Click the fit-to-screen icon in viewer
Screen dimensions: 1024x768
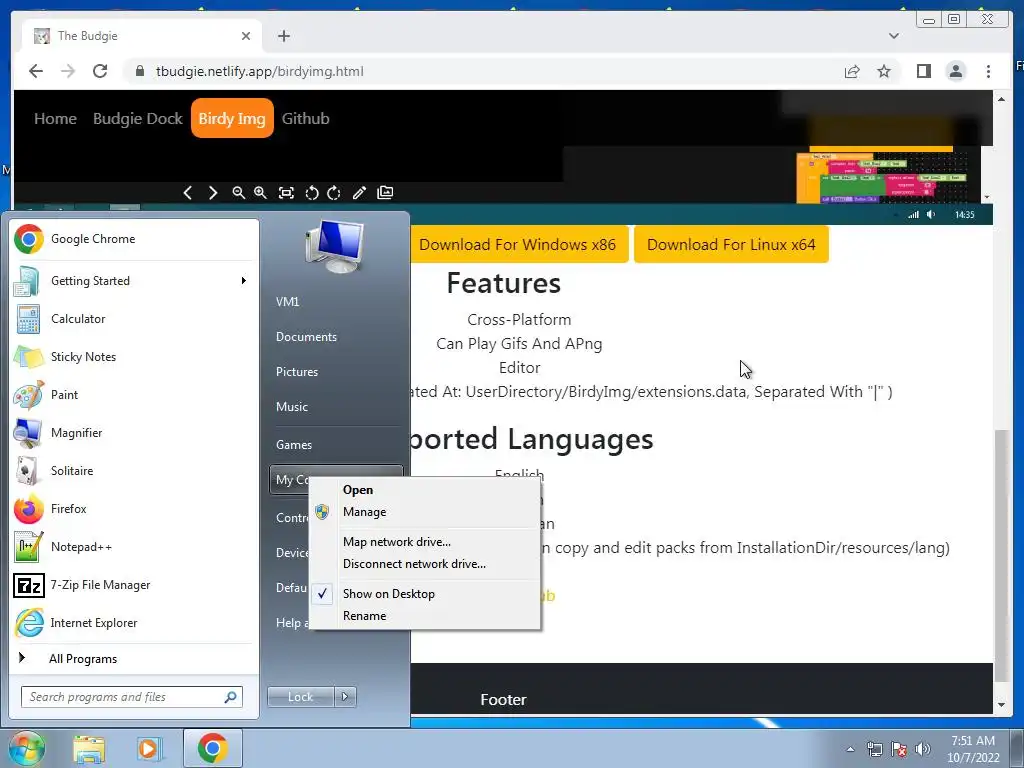pyautogui.click(x=286, y=193)
